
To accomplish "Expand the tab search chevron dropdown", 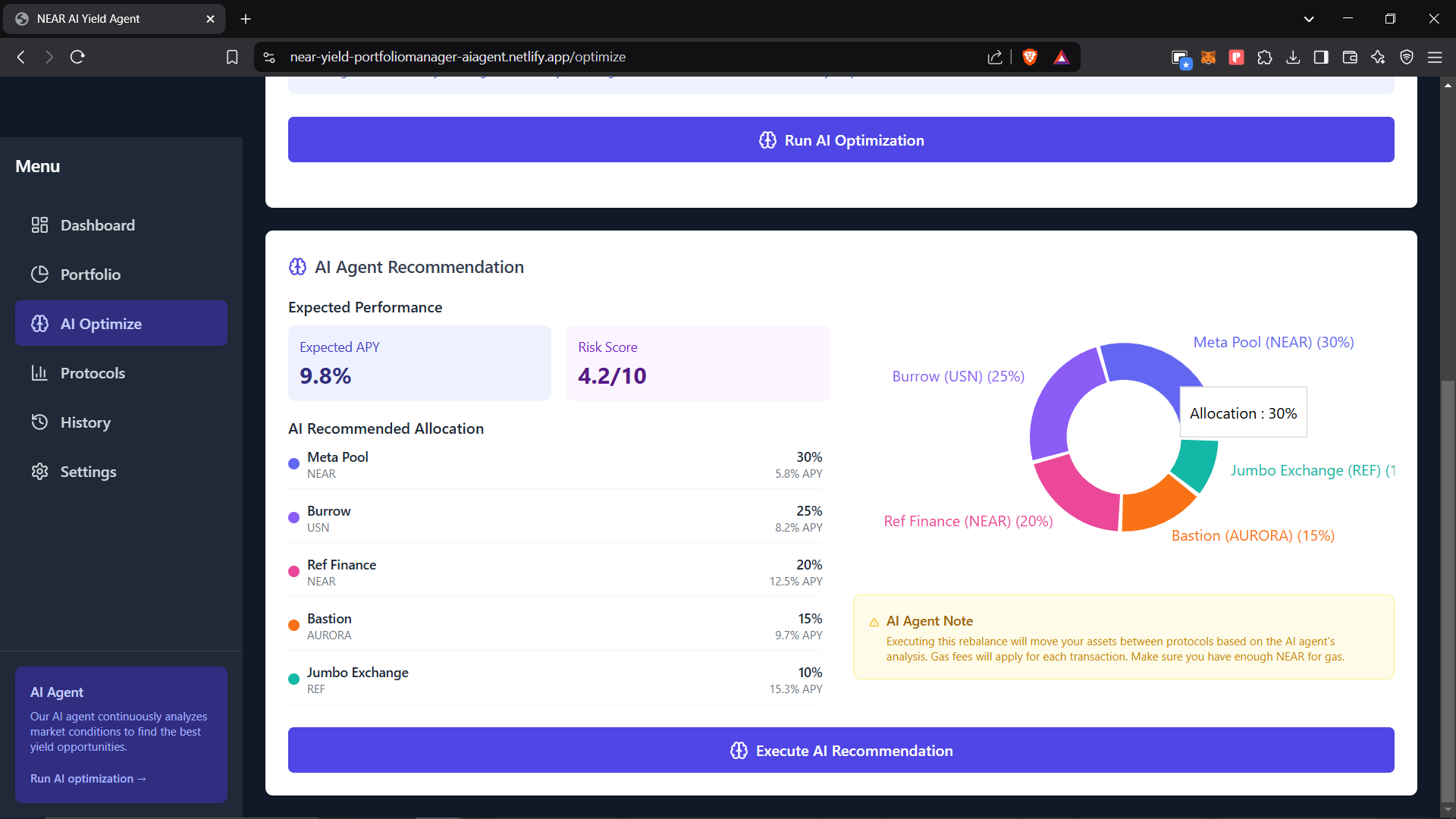I will pyautogui.click(x=1309, y=19).
